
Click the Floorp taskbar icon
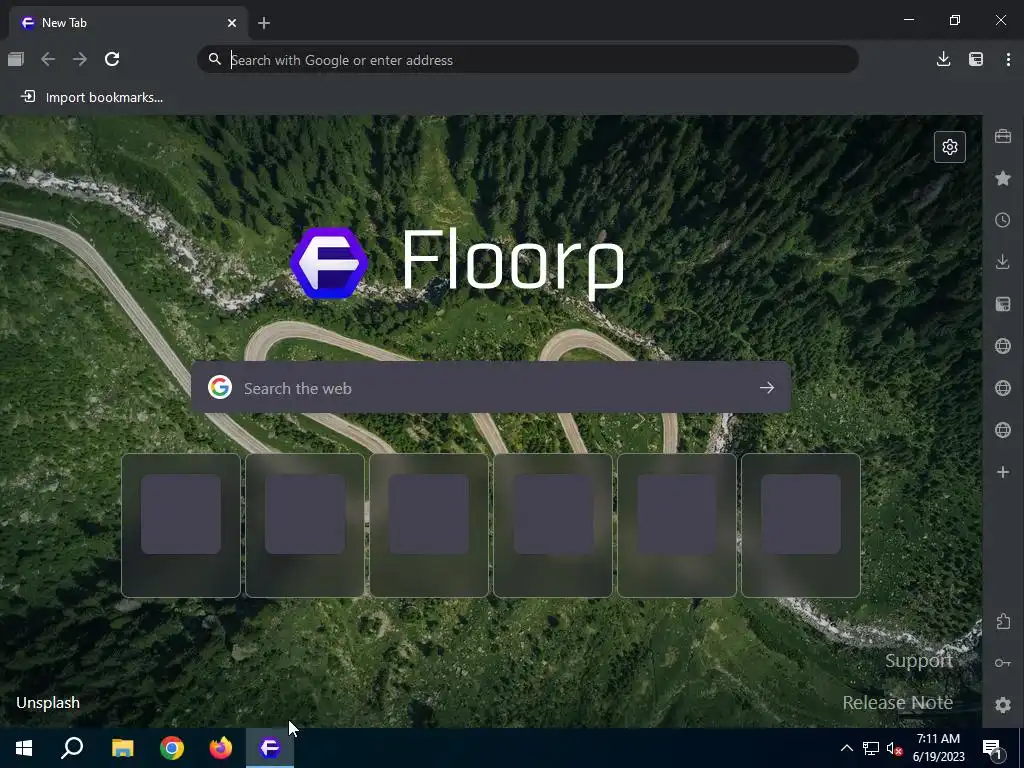click(270, 748)
